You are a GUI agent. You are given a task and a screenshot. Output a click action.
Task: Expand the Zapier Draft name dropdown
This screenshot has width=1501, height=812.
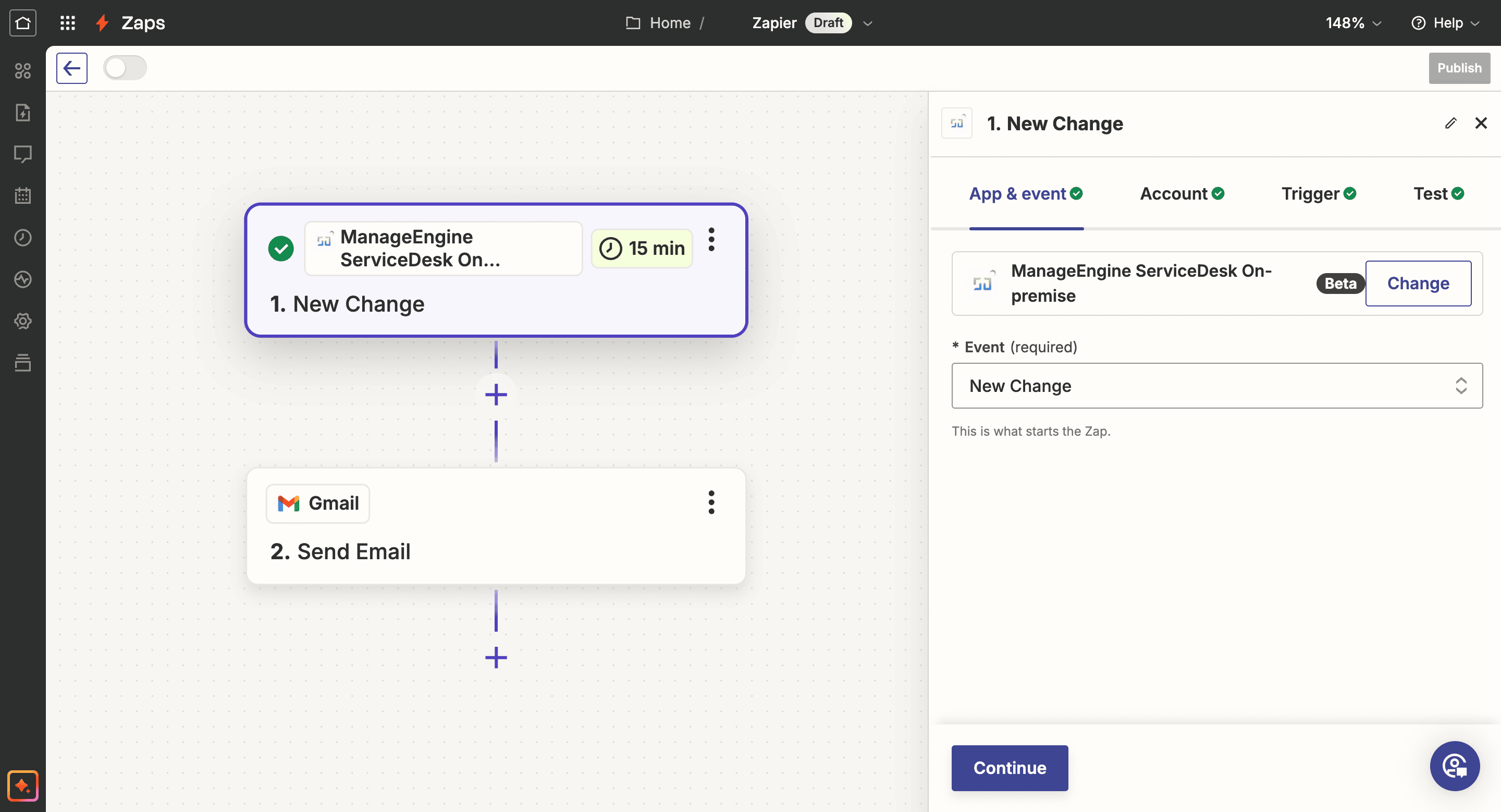(868, 23)
